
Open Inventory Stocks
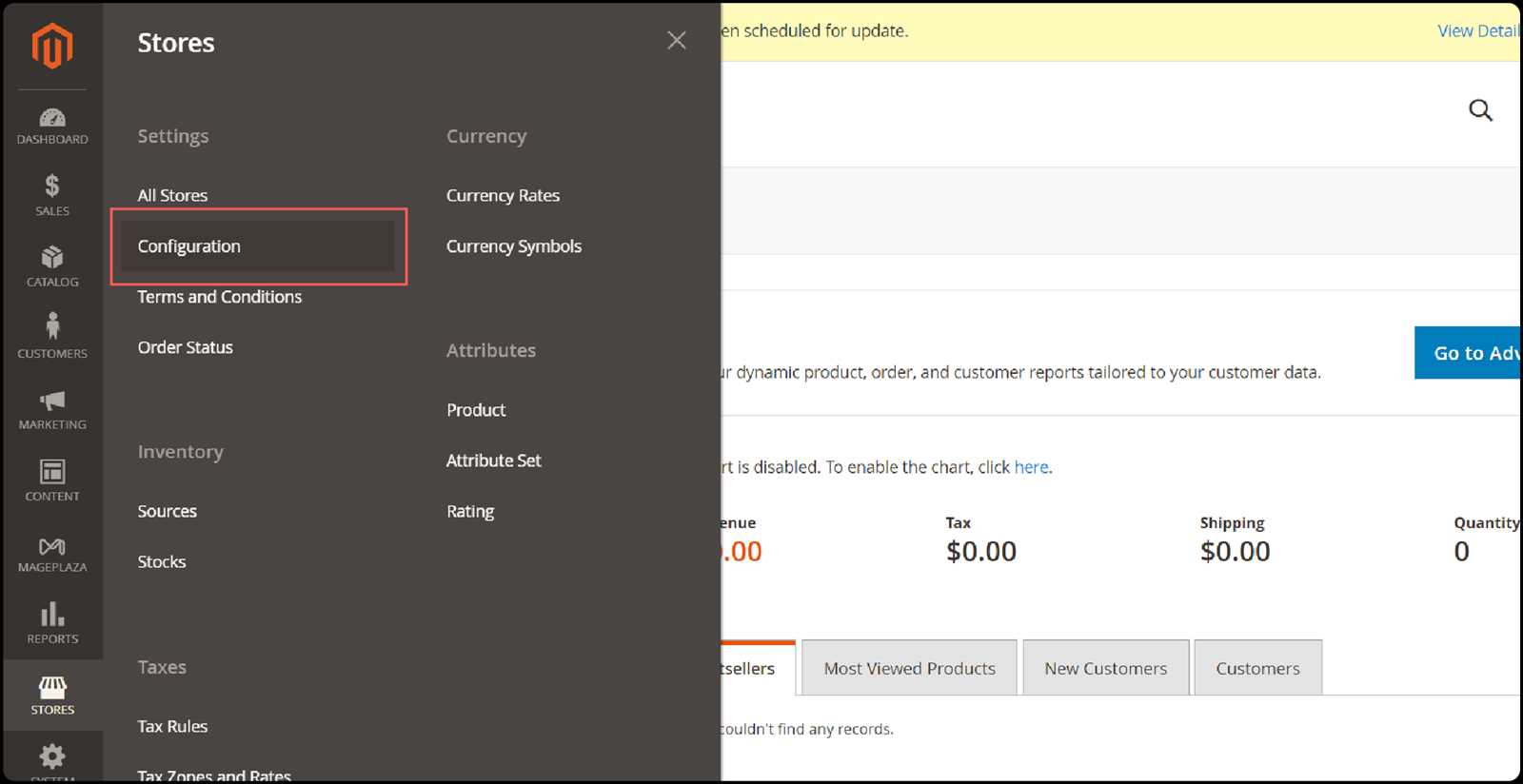(x=161, y=561)
